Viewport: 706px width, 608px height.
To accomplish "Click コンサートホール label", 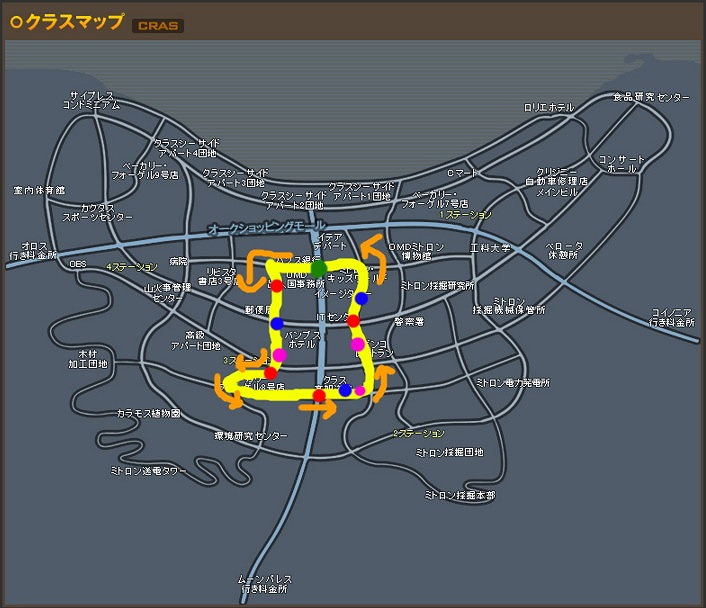I will (x=622, y=164).
